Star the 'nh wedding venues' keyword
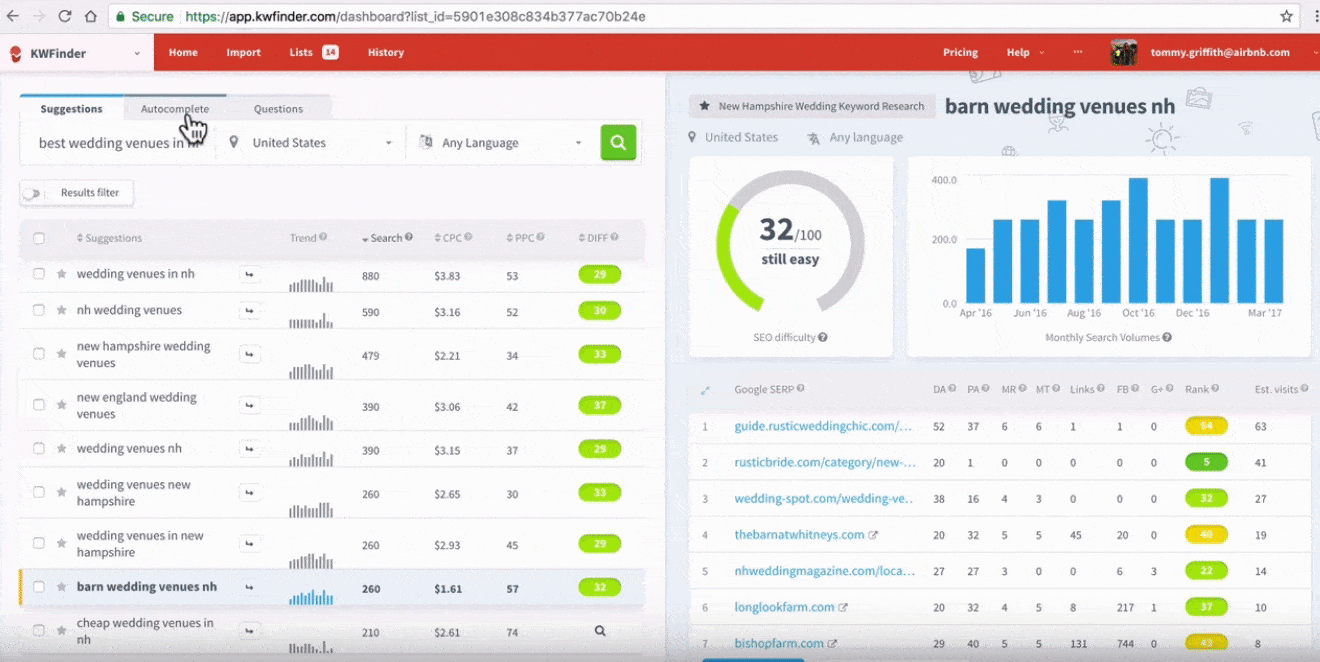Viewport: 1320px width, 662px height. (x=61, y=310)
